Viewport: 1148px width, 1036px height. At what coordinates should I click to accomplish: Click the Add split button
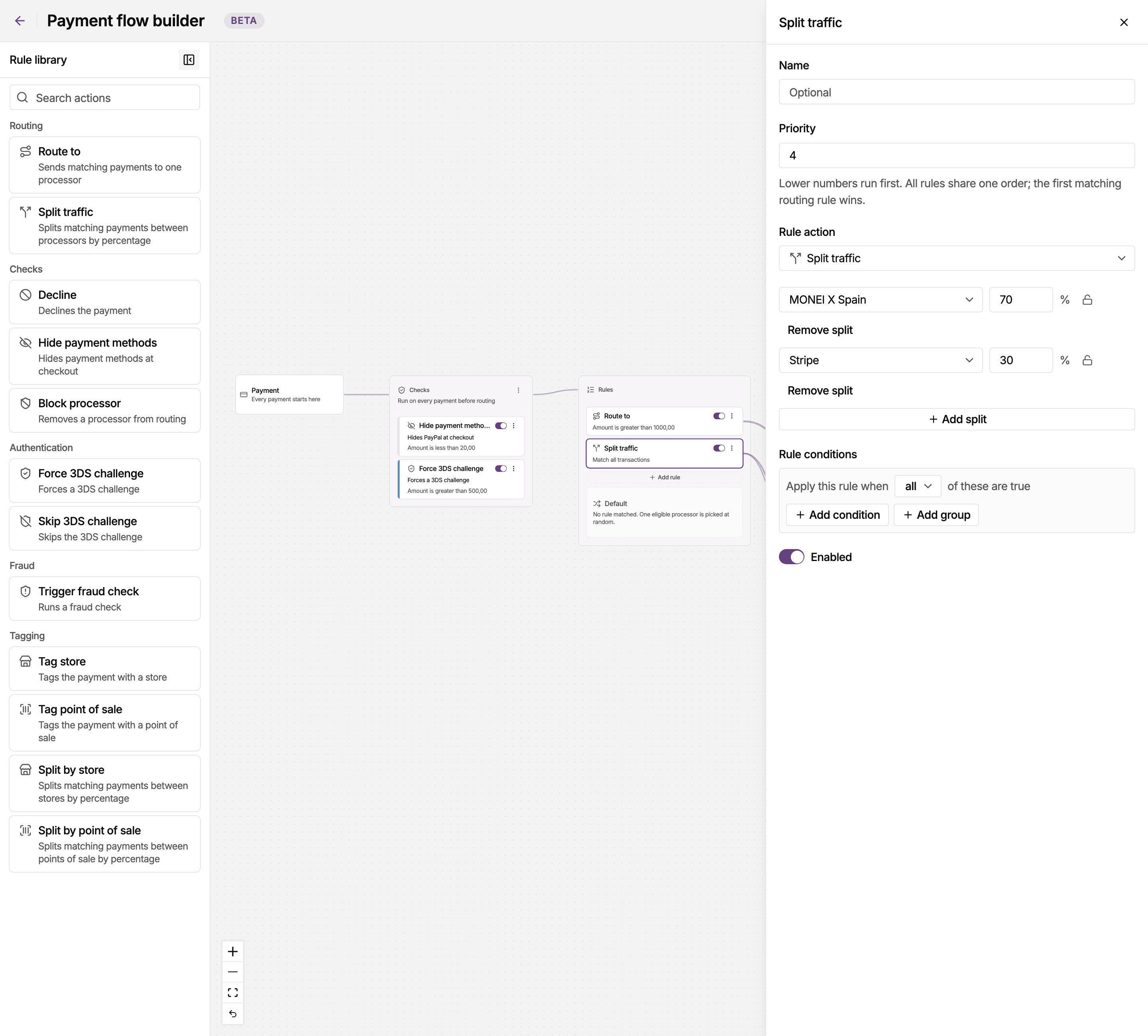tap(957, 419)
